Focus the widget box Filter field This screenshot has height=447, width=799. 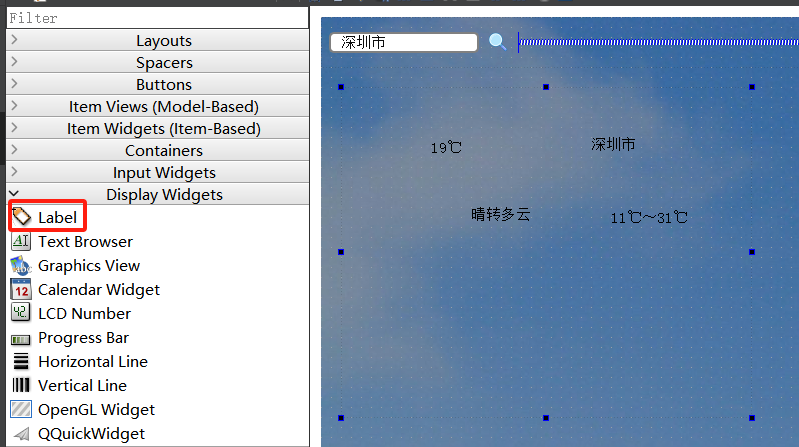pos(157,18)
